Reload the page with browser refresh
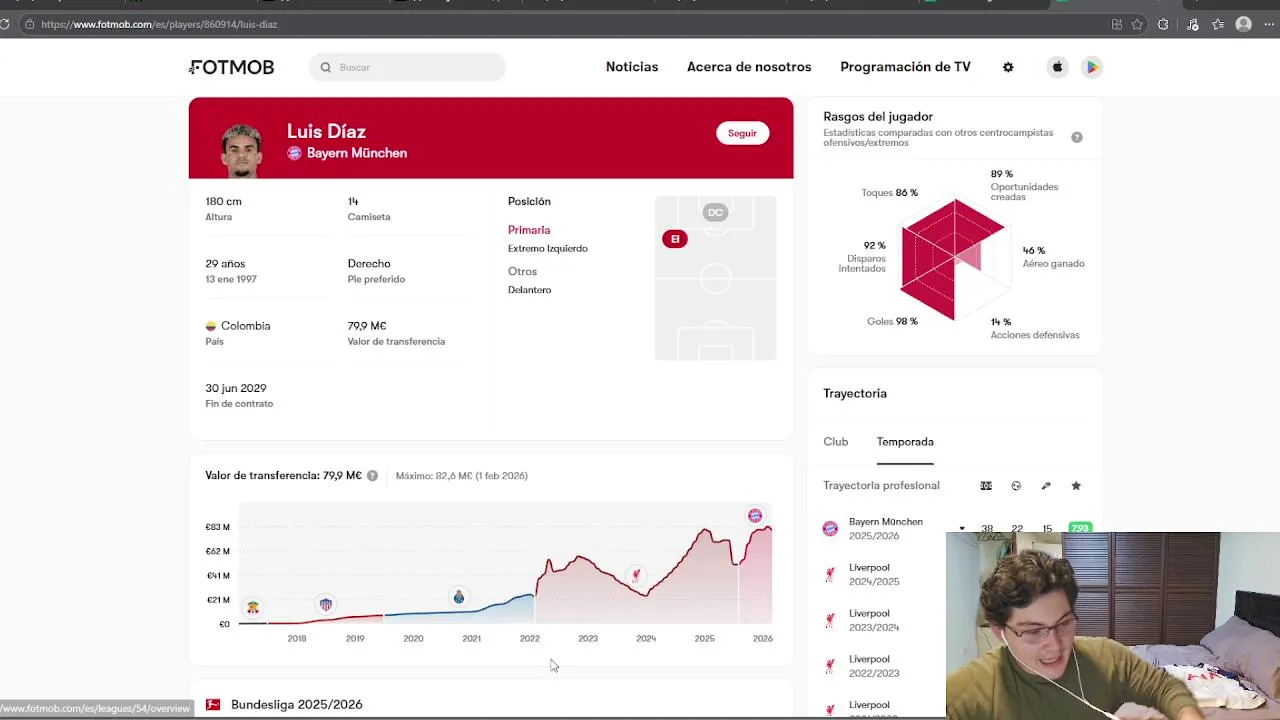Viewport: 1280px width, 720px height. pyautogui.click(x=5, y=24)
